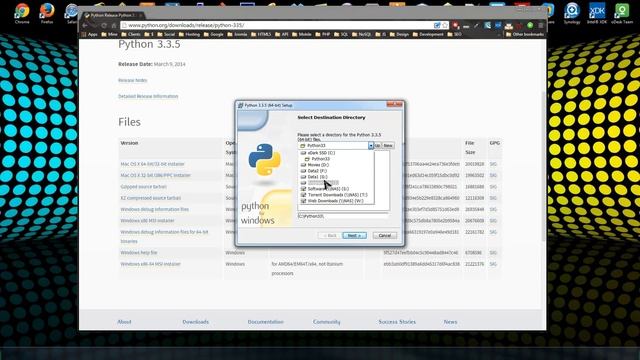640x360 pixels.
Task: Open the Design bookmark folder
Action: [x=399, y=34]
